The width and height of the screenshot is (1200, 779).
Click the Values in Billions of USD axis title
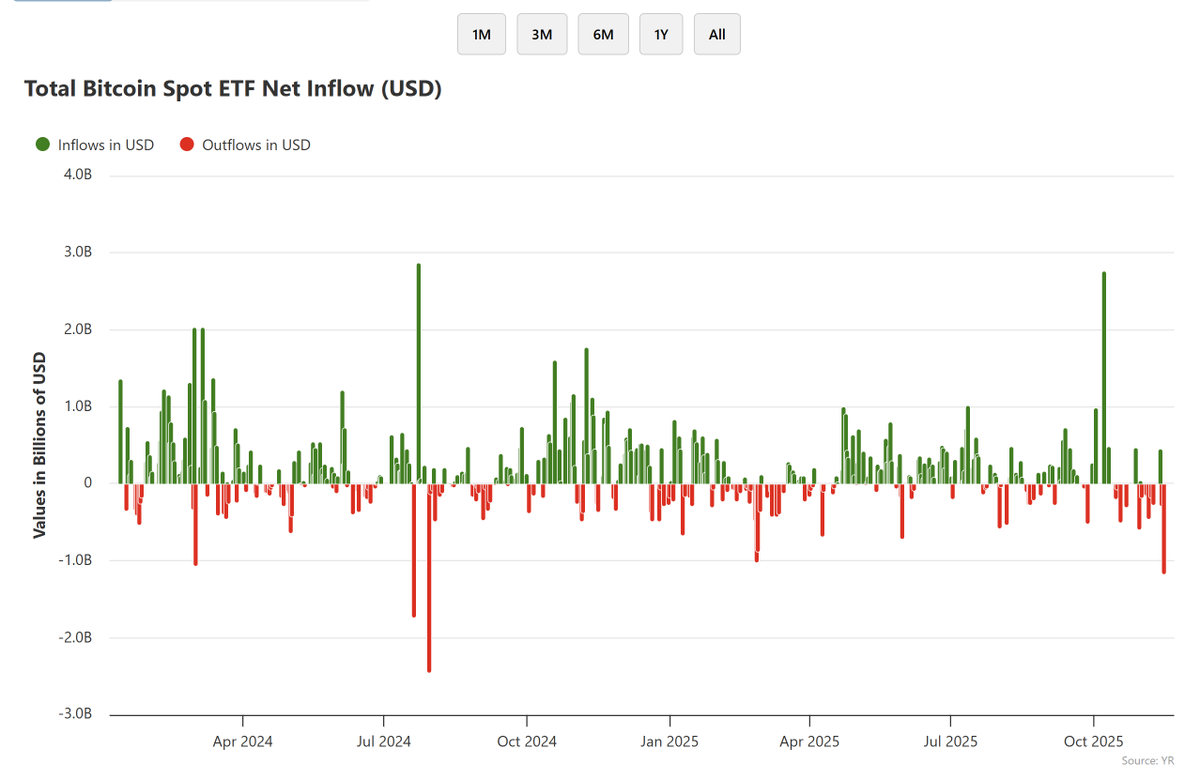(40, 444)
